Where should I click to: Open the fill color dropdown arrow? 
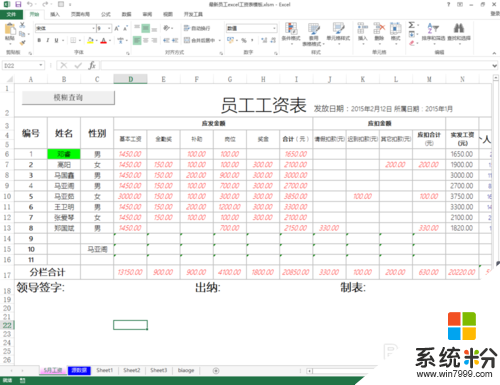click(97, 41)
